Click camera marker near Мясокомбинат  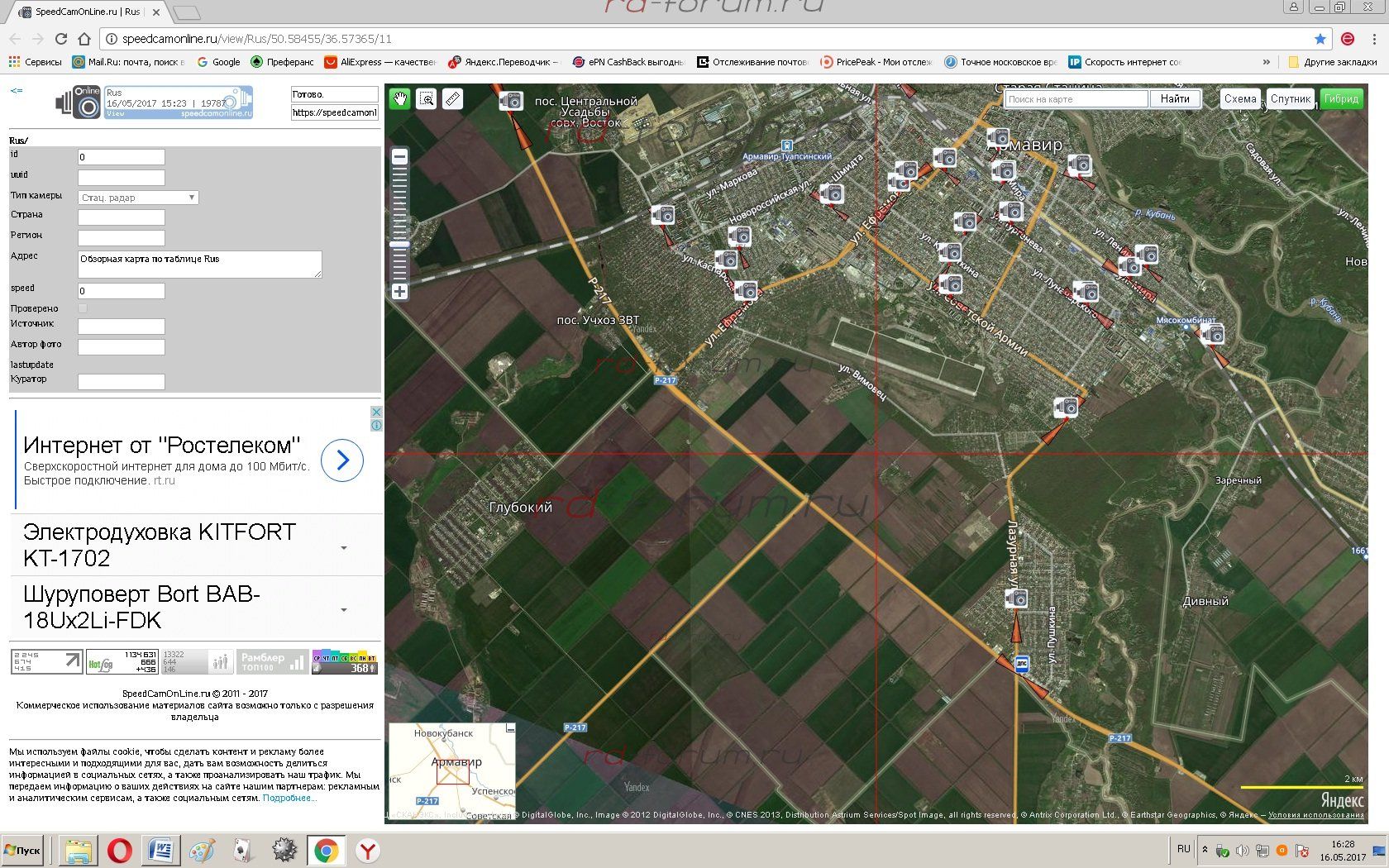coord(1212,334)
